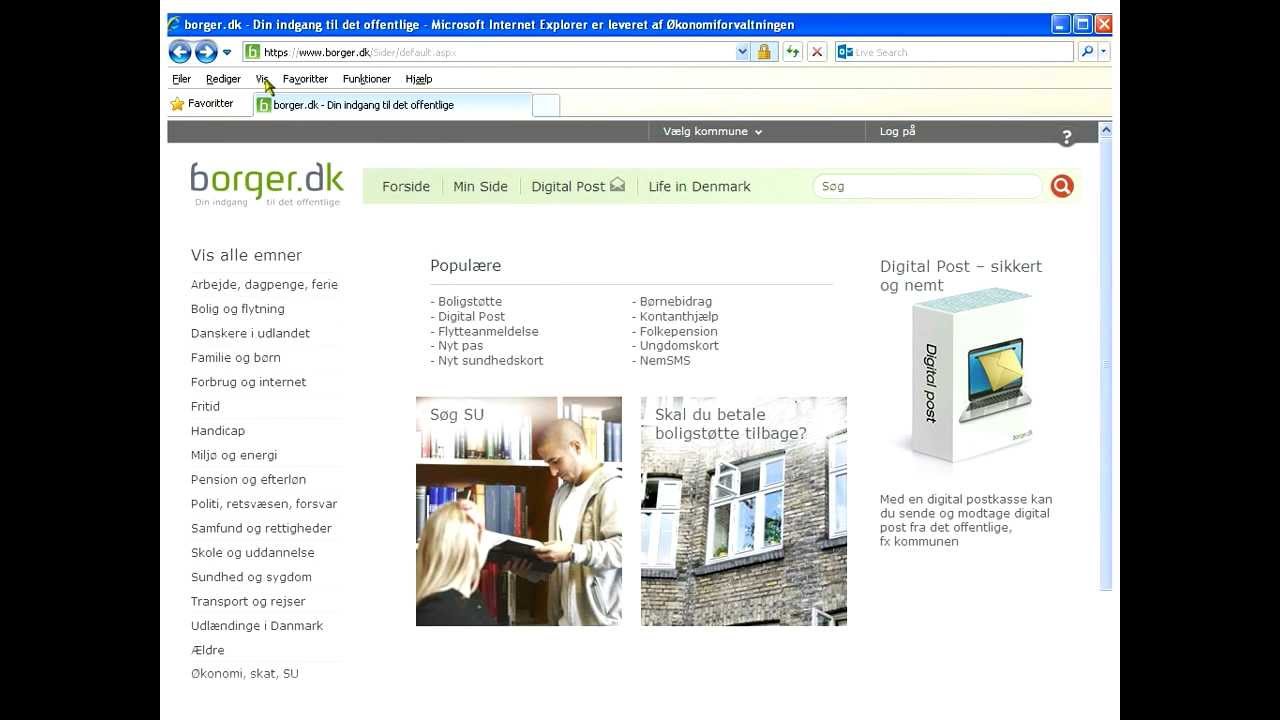The image size is (1280, 720).
Task: Open Forbrug og internet topic
Action: (x=248, y=382)
